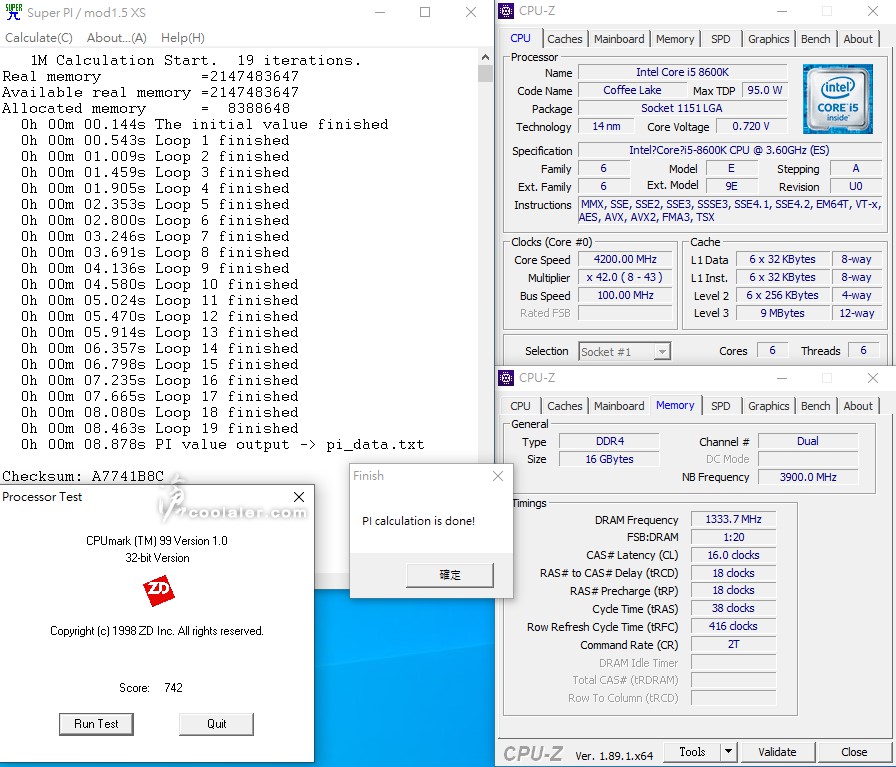This screenshot has height=767, width=896.
Task: Click the Name field Intel Core i5 8600K
Action: click(x=682, y=72)
